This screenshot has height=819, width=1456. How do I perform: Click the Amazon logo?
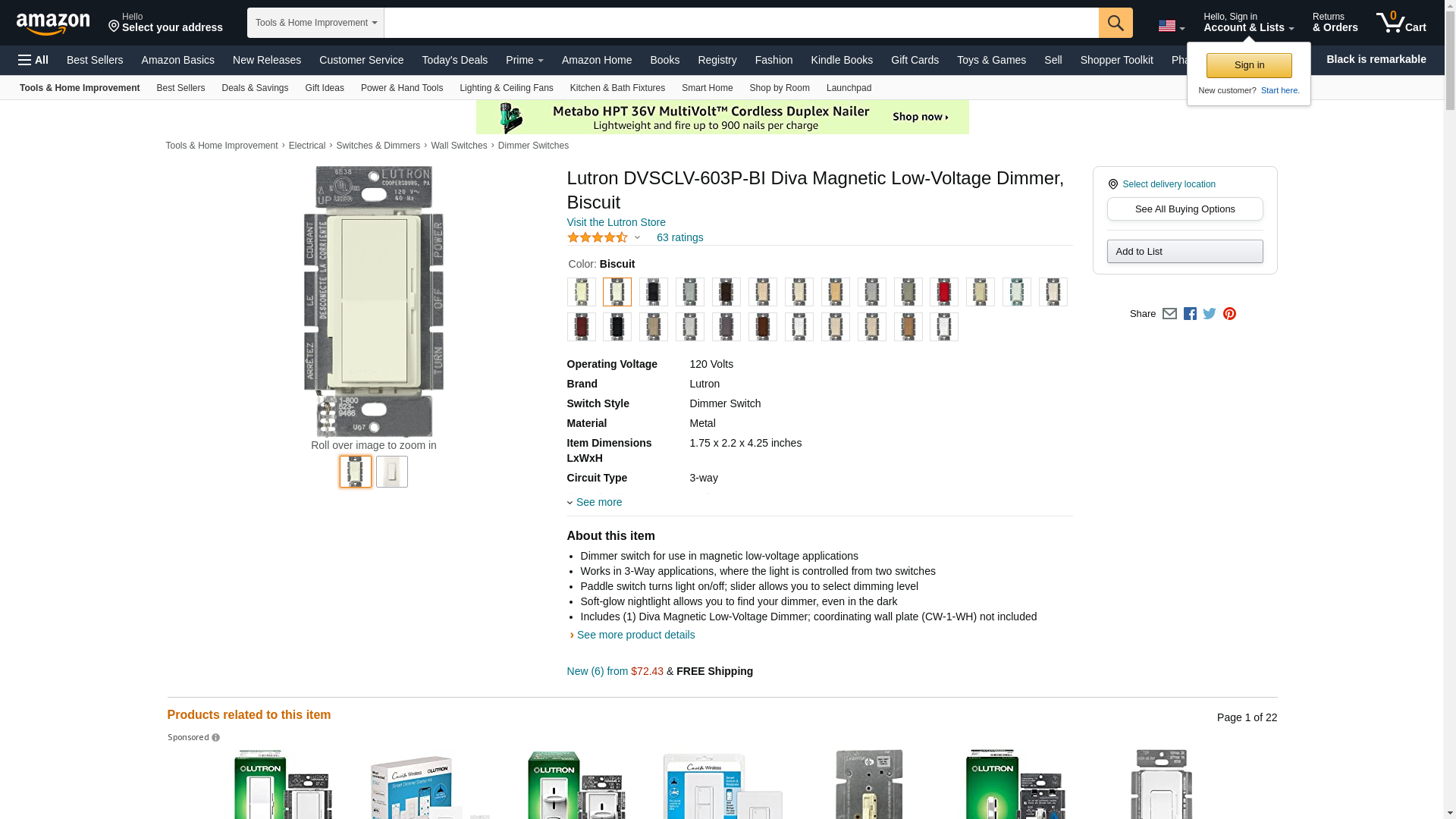coord(53,24)
